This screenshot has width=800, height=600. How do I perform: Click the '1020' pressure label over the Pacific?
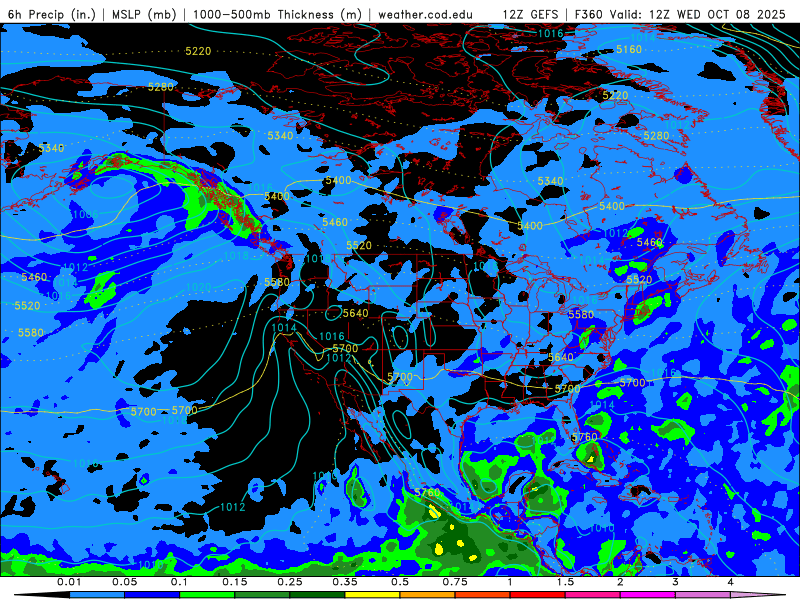pos(198,287)
